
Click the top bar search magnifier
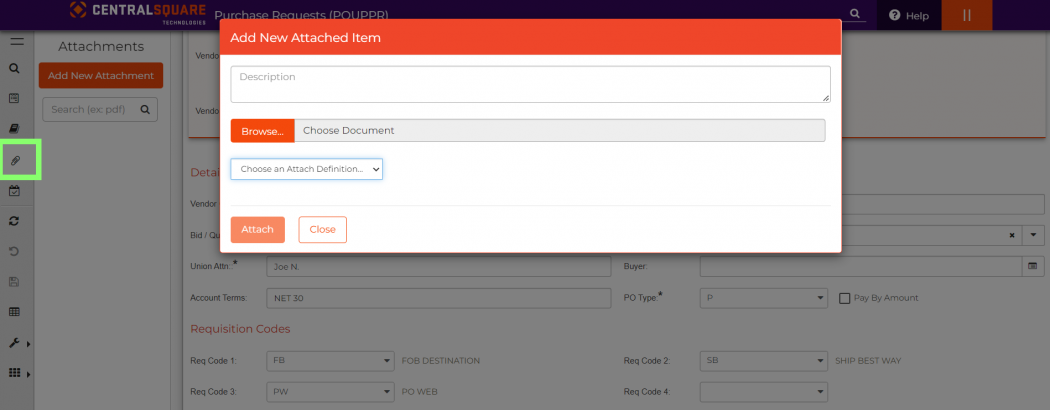854,13
